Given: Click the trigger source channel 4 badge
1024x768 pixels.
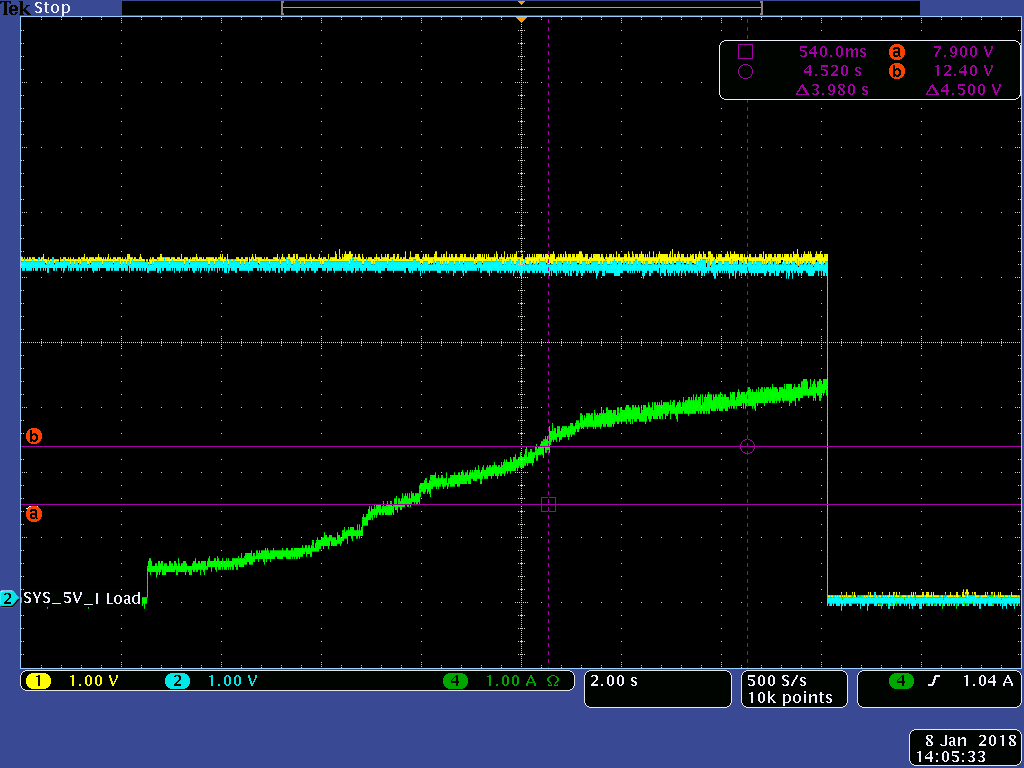Looking at the screenshot, I should (901, 681).
